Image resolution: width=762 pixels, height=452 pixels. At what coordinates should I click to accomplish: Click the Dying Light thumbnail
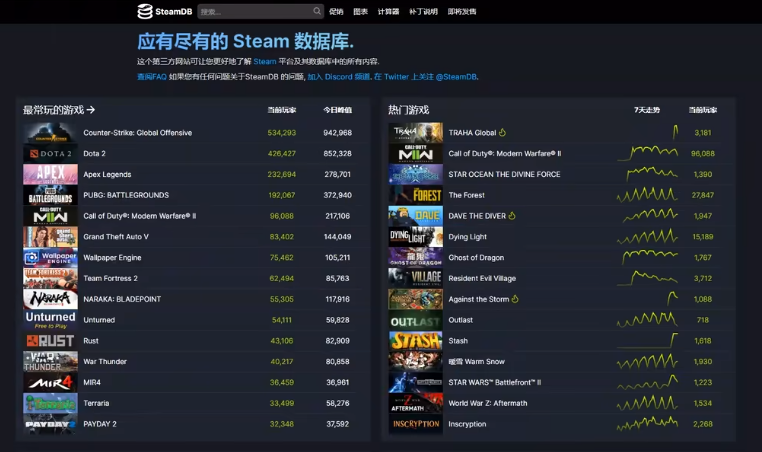pyautogui.click(x=416, y=237)
